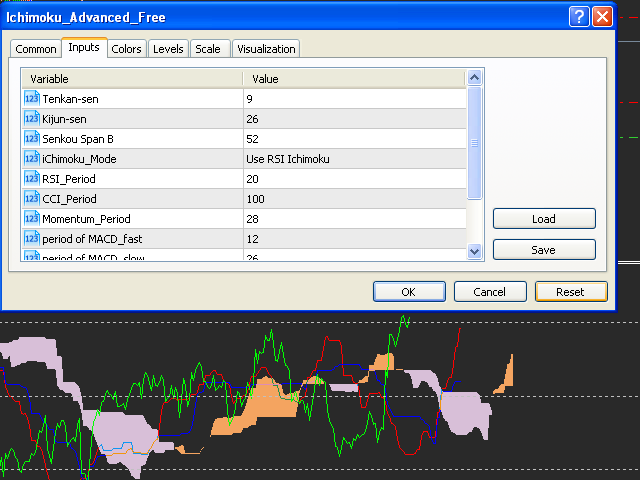Go to the Levels tab
This screenshot has height=480, width=640.
168,49
